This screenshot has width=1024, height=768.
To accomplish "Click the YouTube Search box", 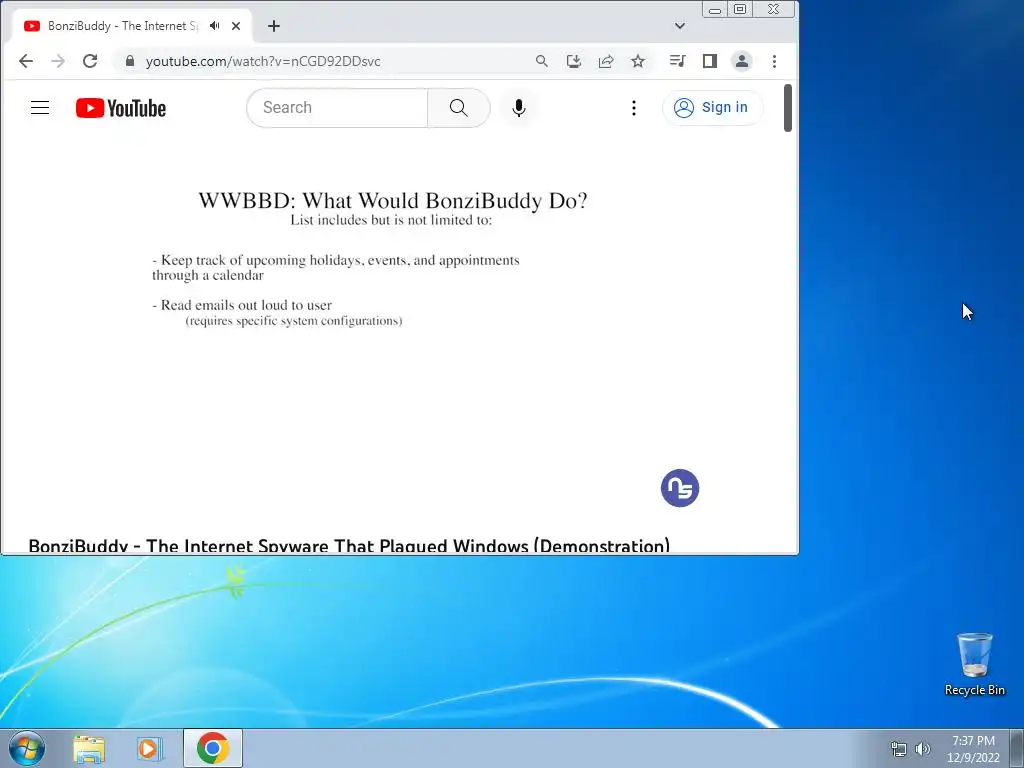I will (x=337, y=108).
